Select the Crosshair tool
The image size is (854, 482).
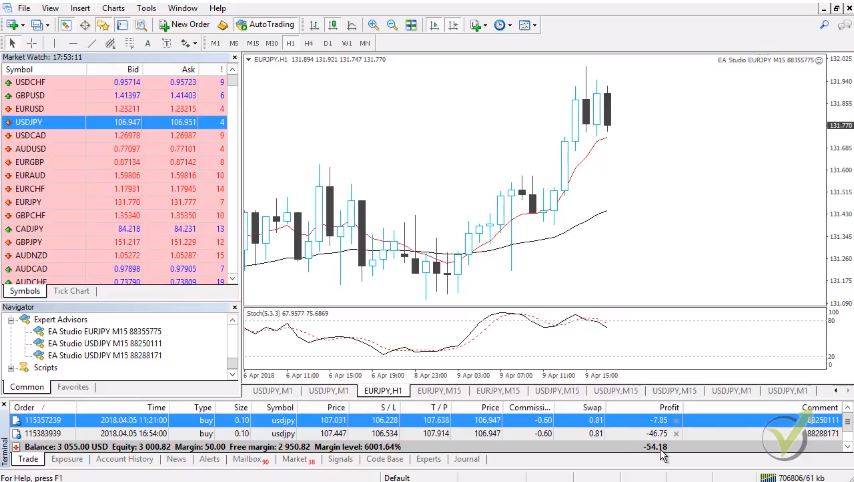tap(32, 43)
